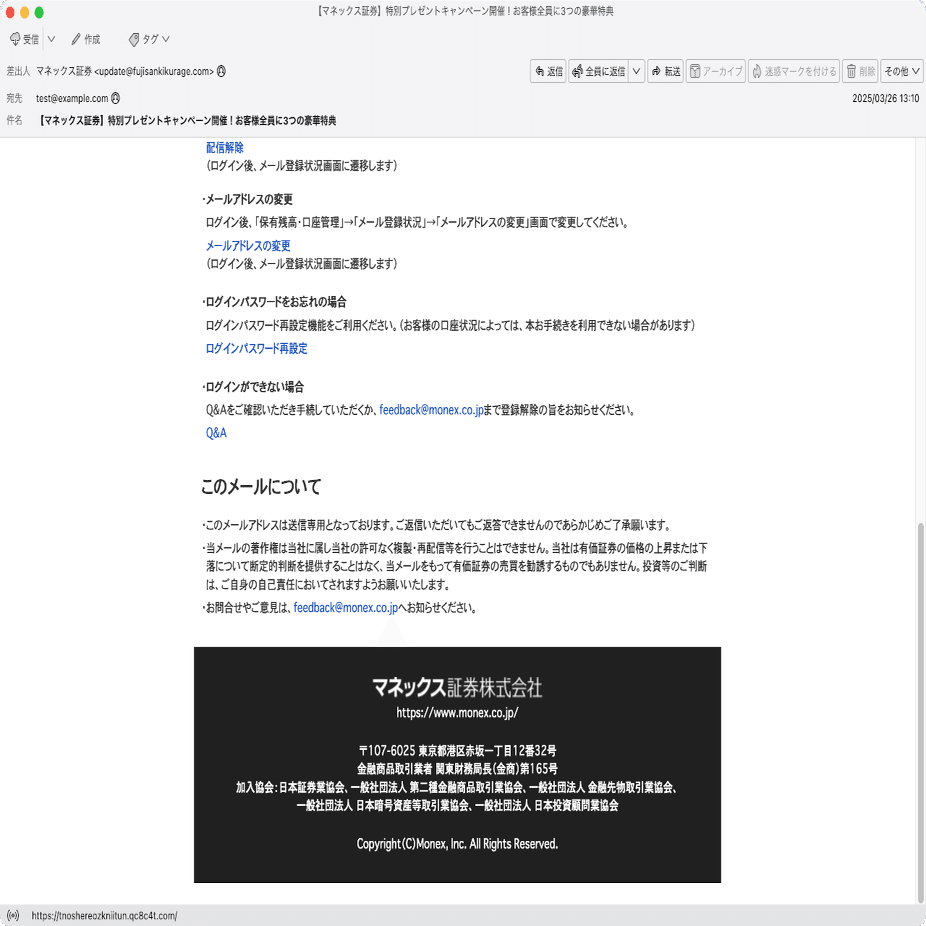Click the ログインパスワード再設定 link
This screenshot has width=926, height=926.
pyautogui.click(x=255, y=348)
